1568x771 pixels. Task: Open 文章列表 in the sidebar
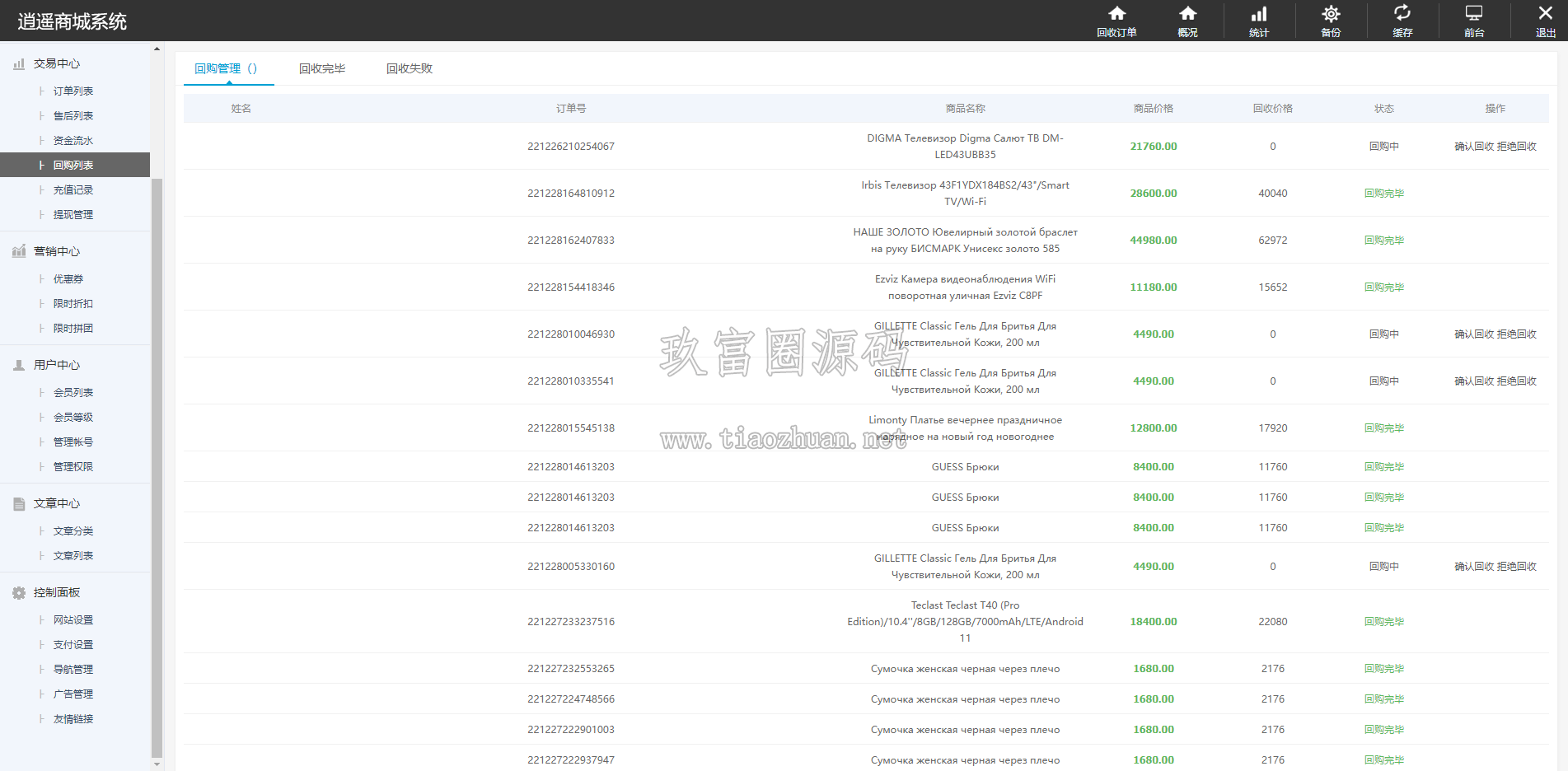(x=73, y=555)
